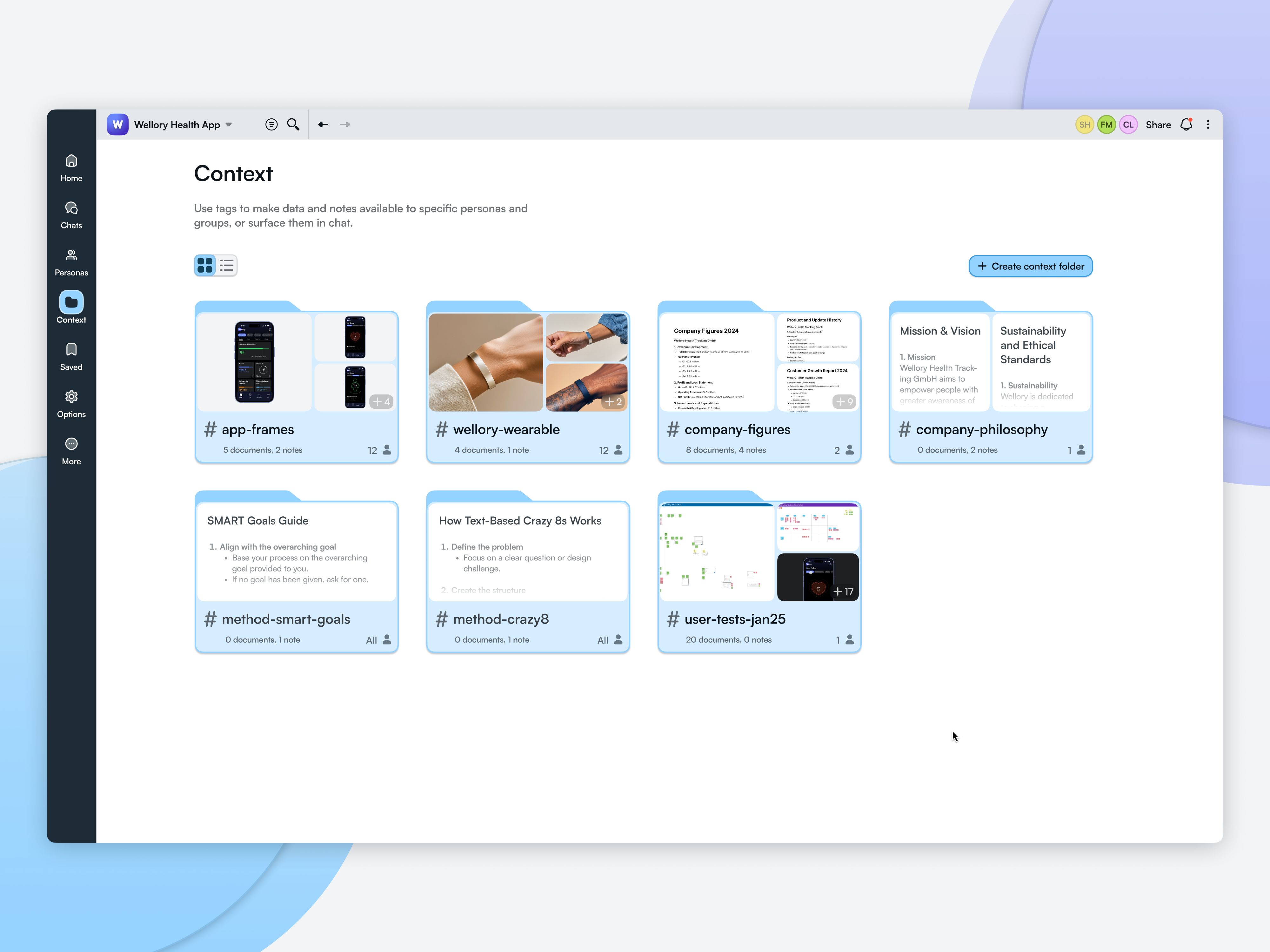Open the vertical three-dots menu

[1208, 124]
